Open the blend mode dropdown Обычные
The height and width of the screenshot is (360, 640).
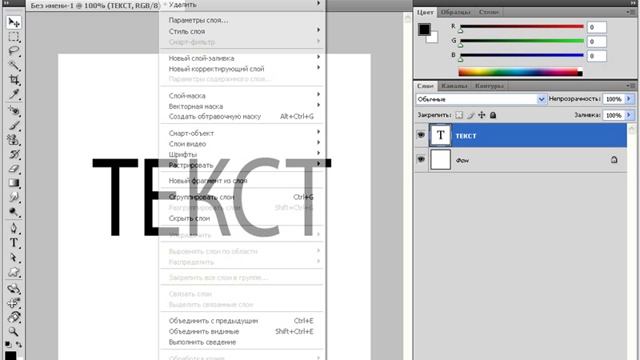click(x=481, y=99)
